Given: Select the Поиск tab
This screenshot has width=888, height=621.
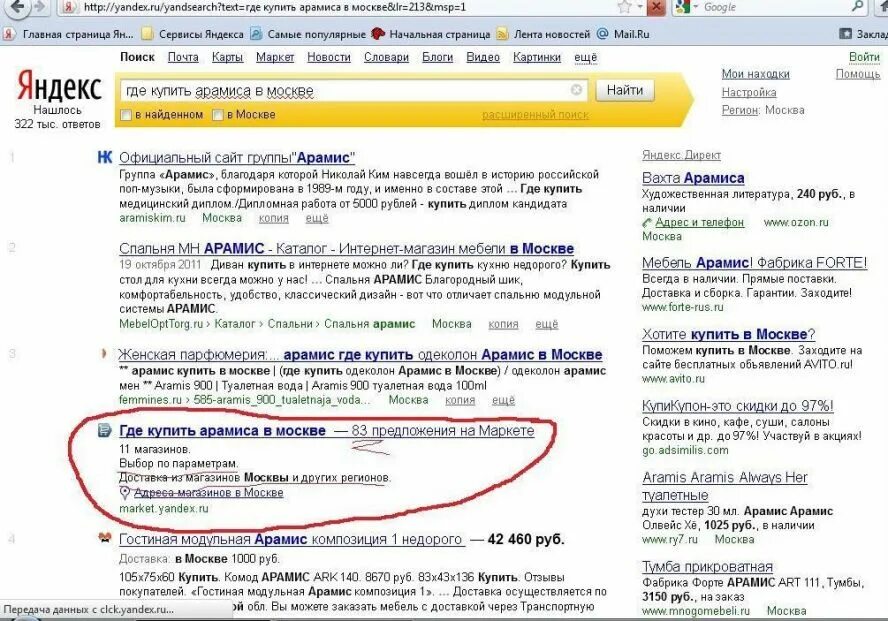Looking at the screenshot, I should 137,57.
